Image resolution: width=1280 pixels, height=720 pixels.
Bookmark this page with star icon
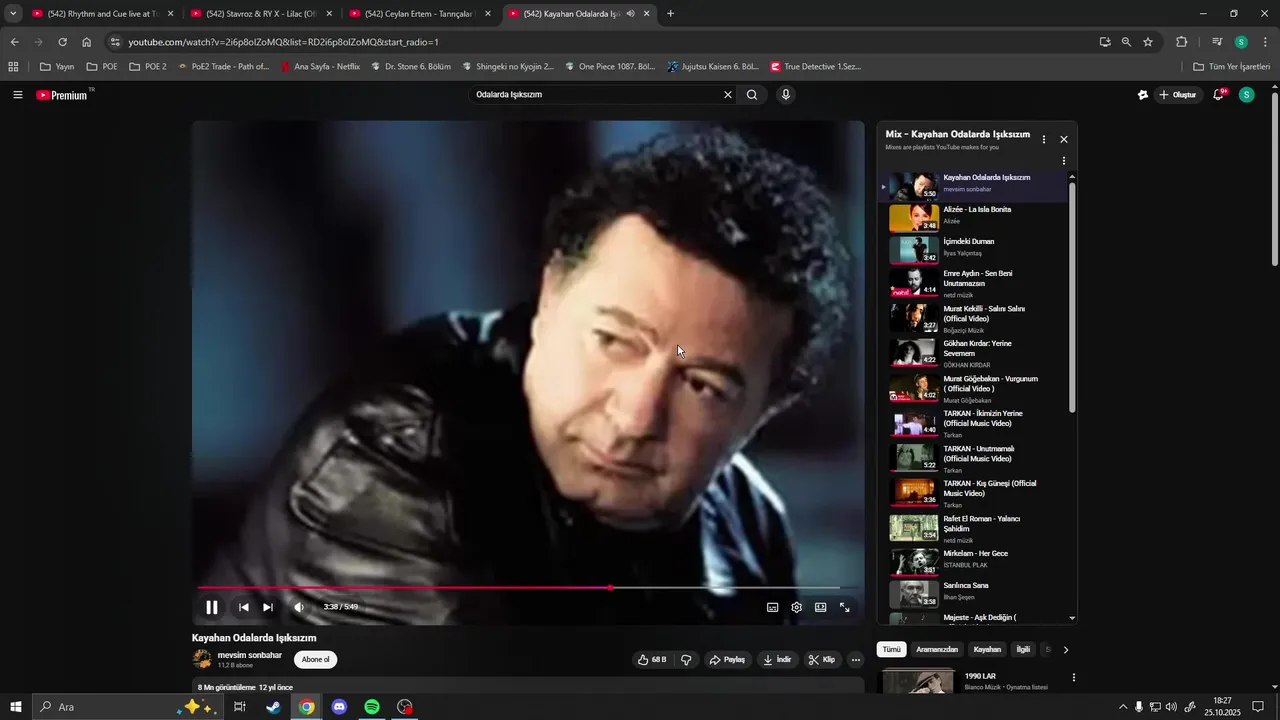(x=1148, y=42)
